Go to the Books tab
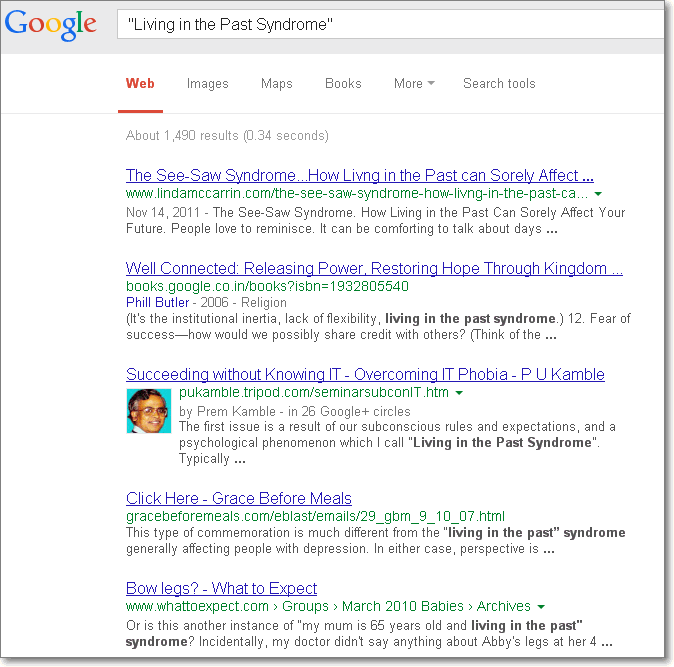 343,84
